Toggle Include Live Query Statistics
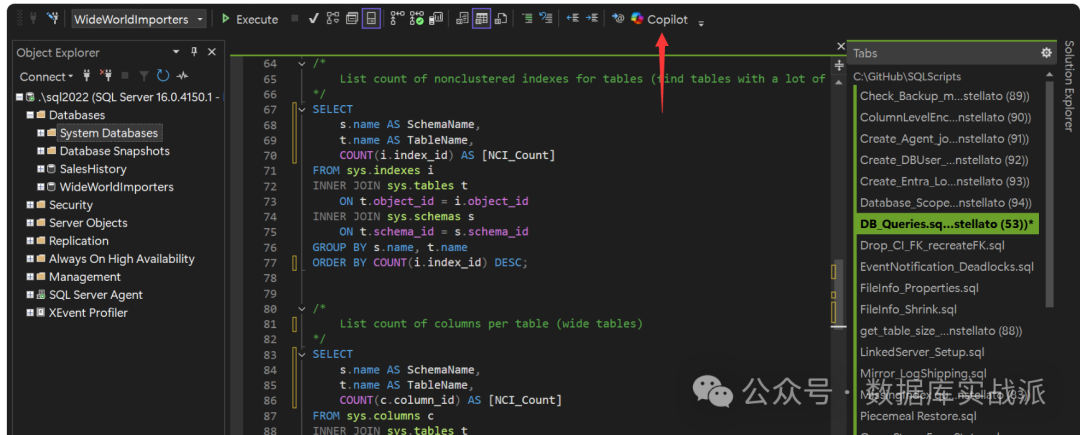1080x435 pixels. click(x=417, y=19)
